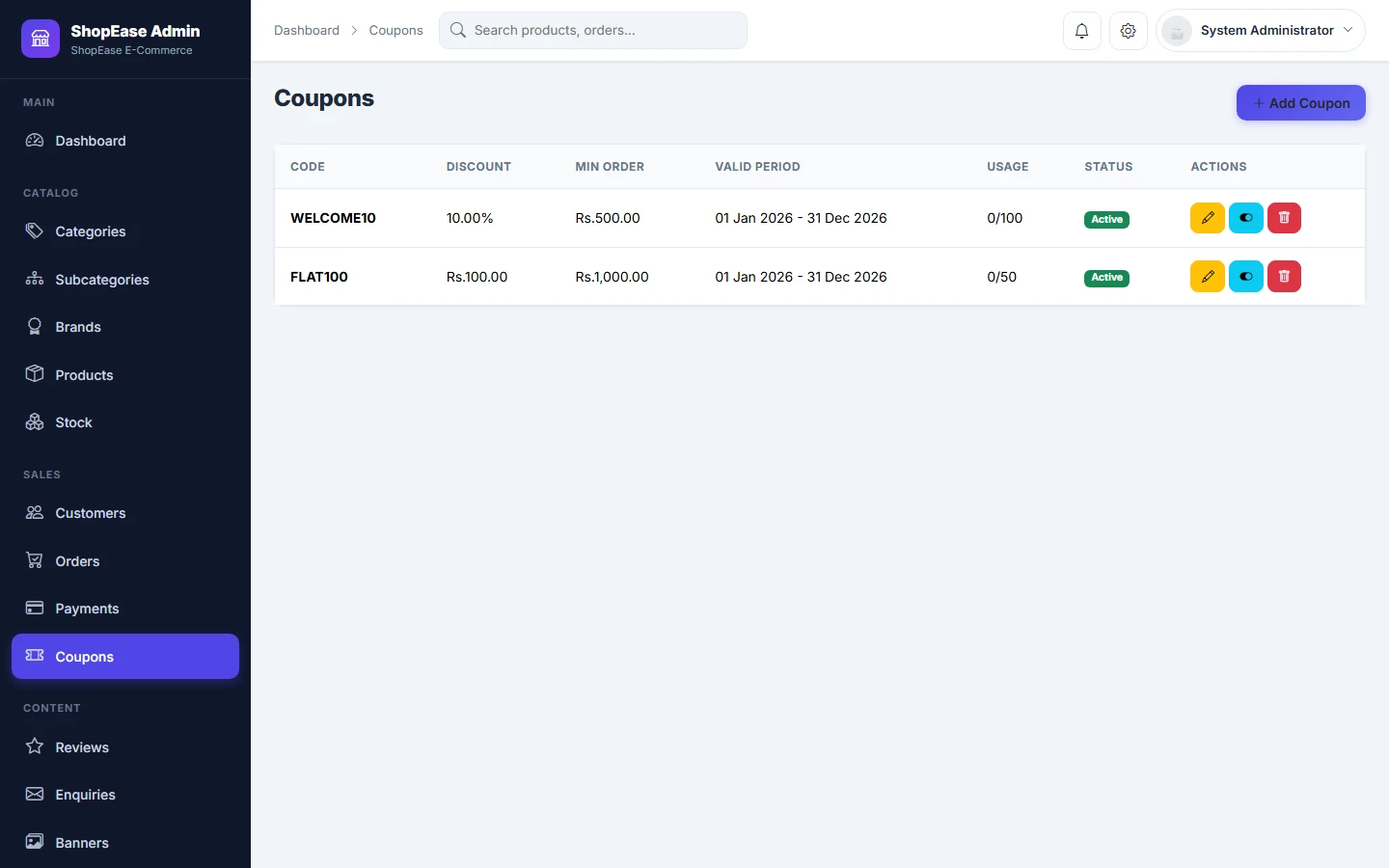Viewport: 1389px width, 868px height.
Task: Click the 10.00% discount value
Action: tap(470, 218)
